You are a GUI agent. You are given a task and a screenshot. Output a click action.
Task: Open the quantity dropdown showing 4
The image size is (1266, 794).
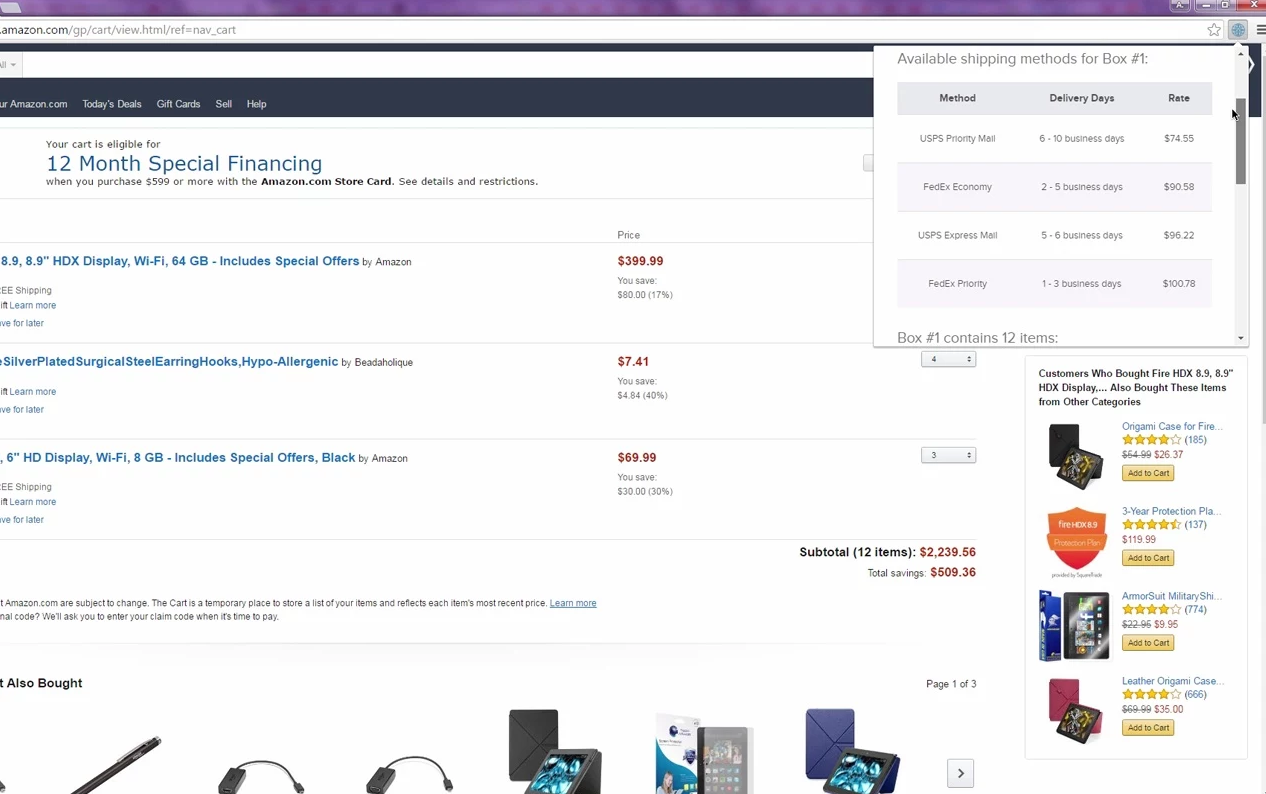947,359
